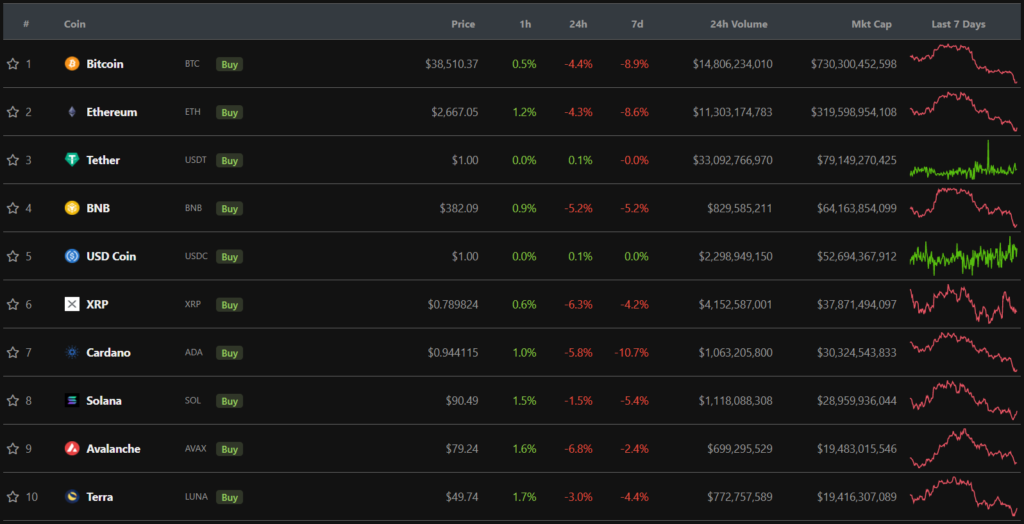Sort the table by Price column
This screenshot has width=1024, height=524.
pyautogui.click(x=462, y=24)
